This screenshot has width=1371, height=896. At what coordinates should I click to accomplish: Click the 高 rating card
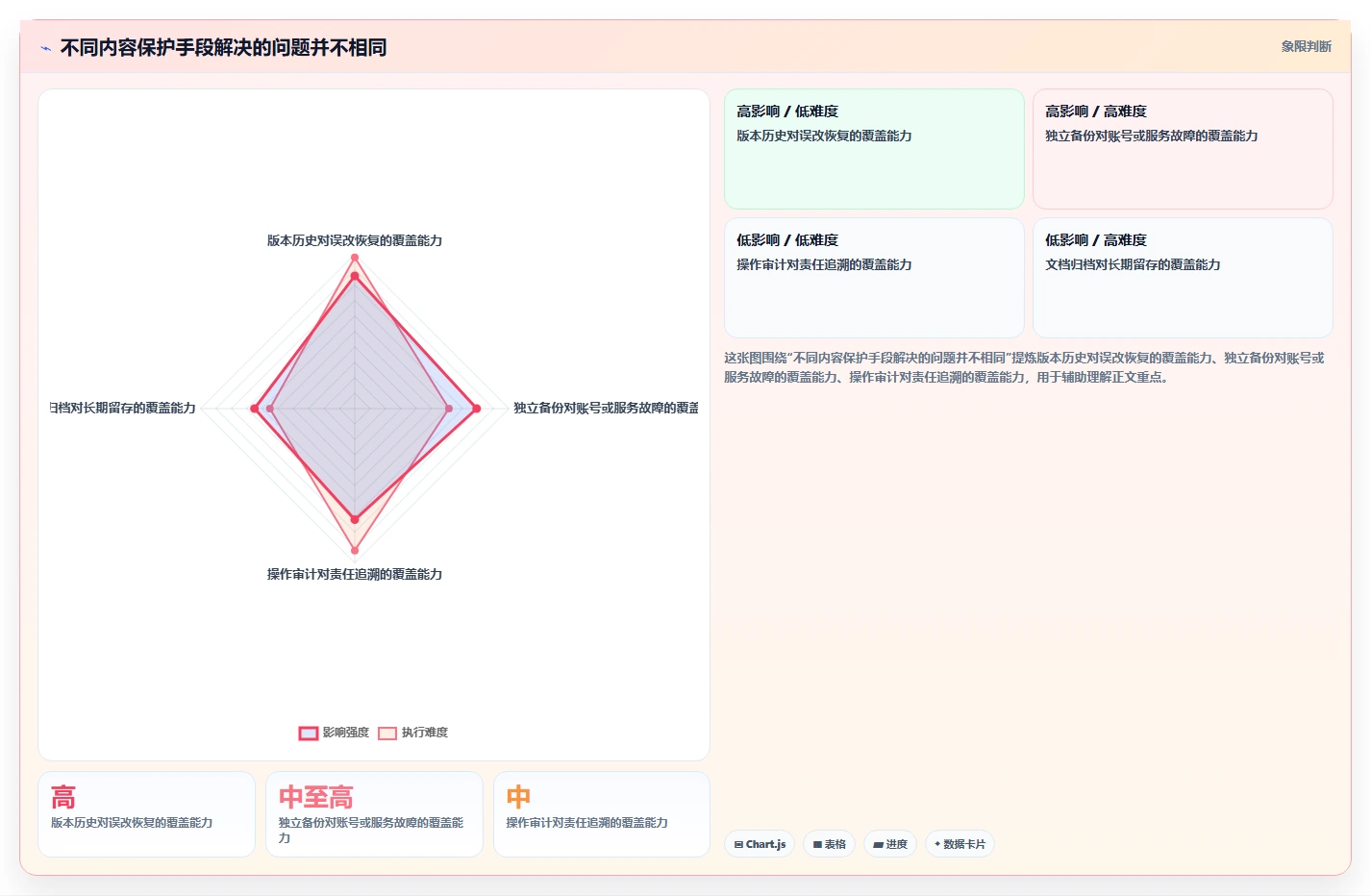point(146,814)
